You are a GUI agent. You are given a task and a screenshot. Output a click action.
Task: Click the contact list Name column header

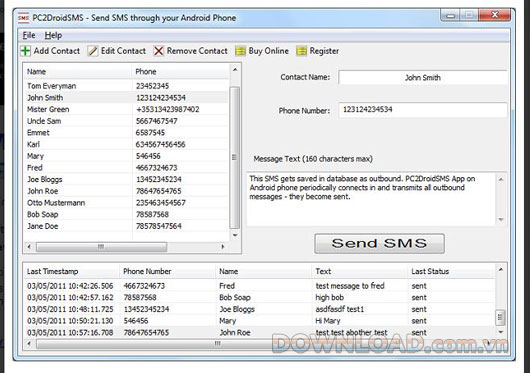click(x=78, y=72)
